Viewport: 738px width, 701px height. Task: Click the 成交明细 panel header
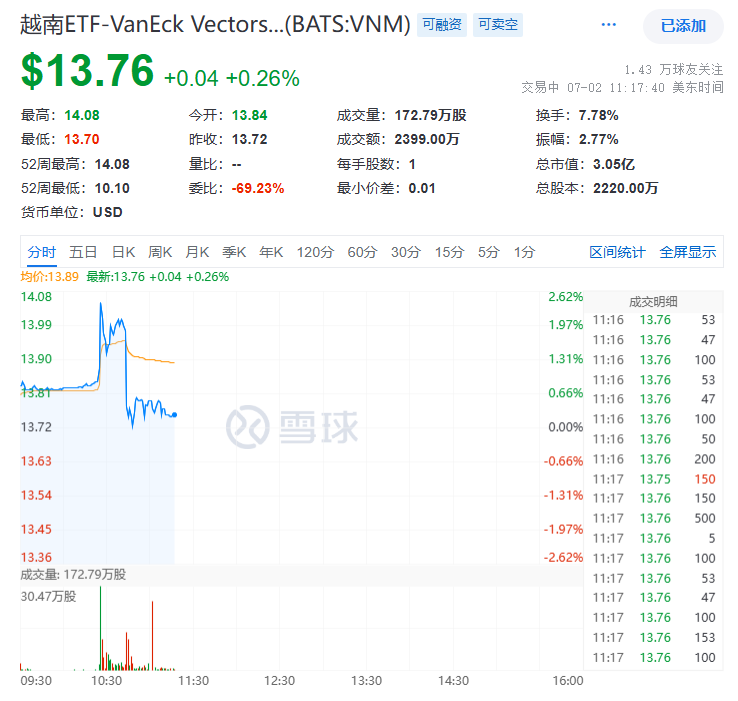tap(653, 302)
